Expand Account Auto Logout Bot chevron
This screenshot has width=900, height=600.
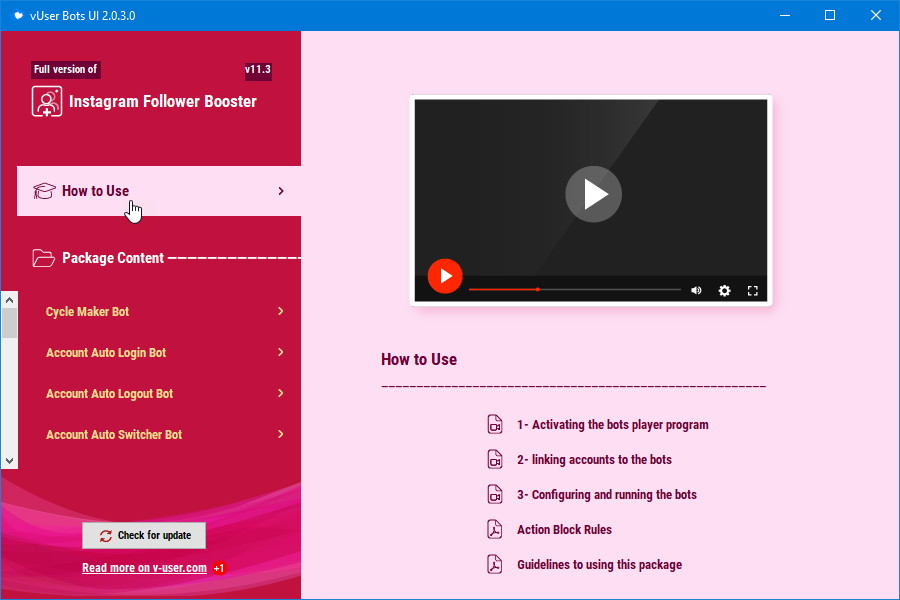[x=281, y=393]
